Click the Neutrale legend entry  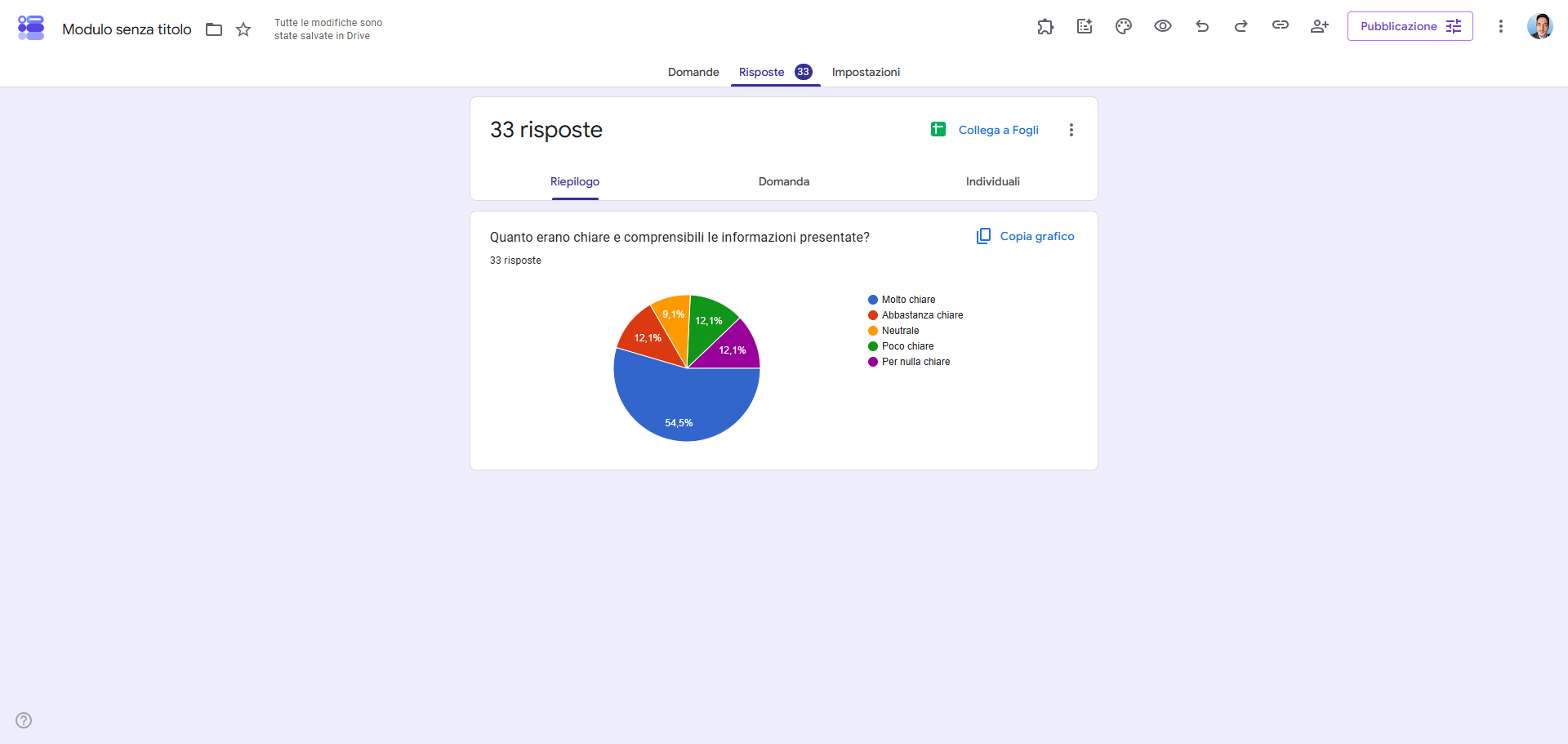tap(893, 331)
